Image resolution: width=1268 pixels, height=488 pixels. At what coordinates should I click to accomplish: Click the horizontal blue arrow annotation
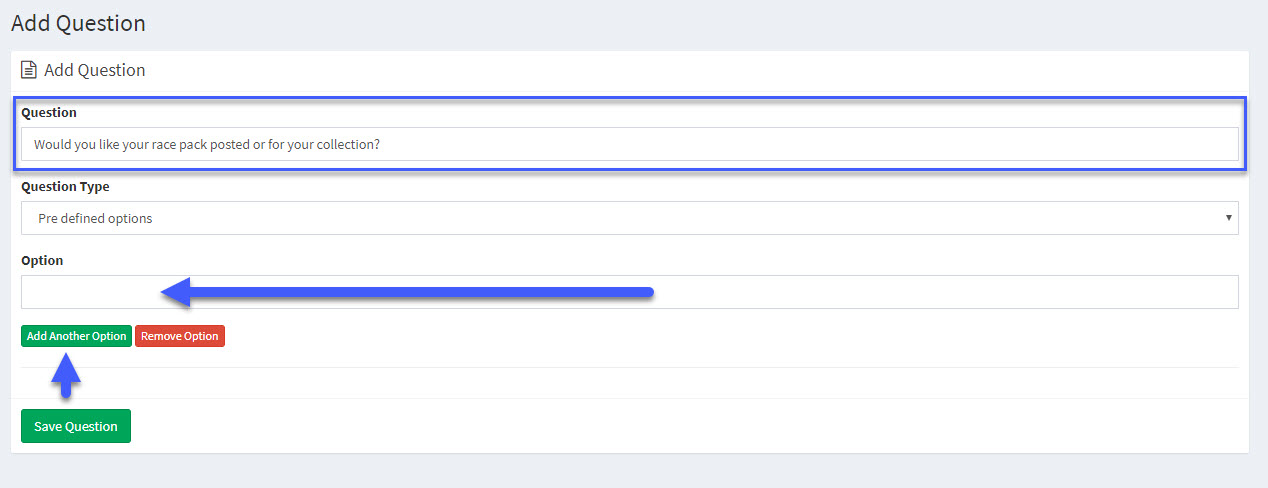click(x=407, y=292)
